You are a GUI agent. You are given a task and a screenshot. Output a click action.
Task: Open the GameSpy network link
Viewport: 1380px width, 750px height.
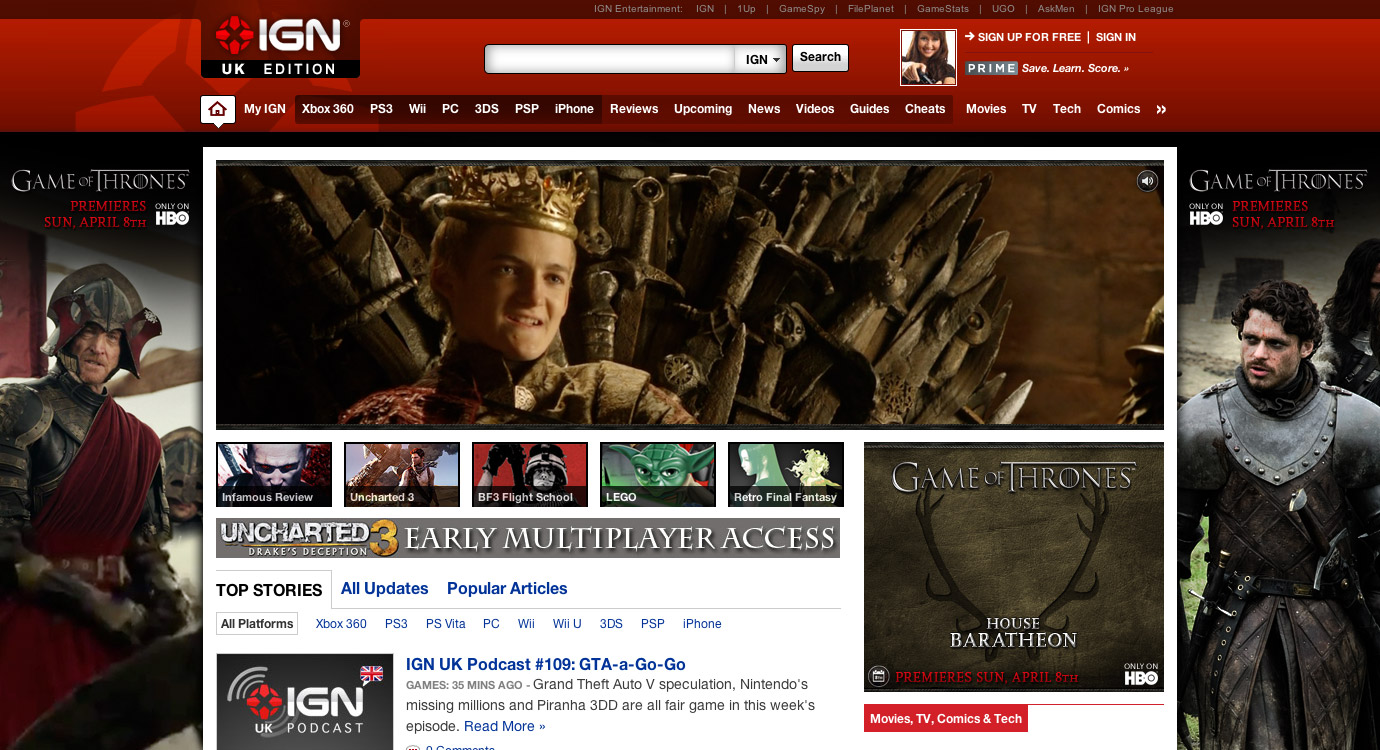802,9
